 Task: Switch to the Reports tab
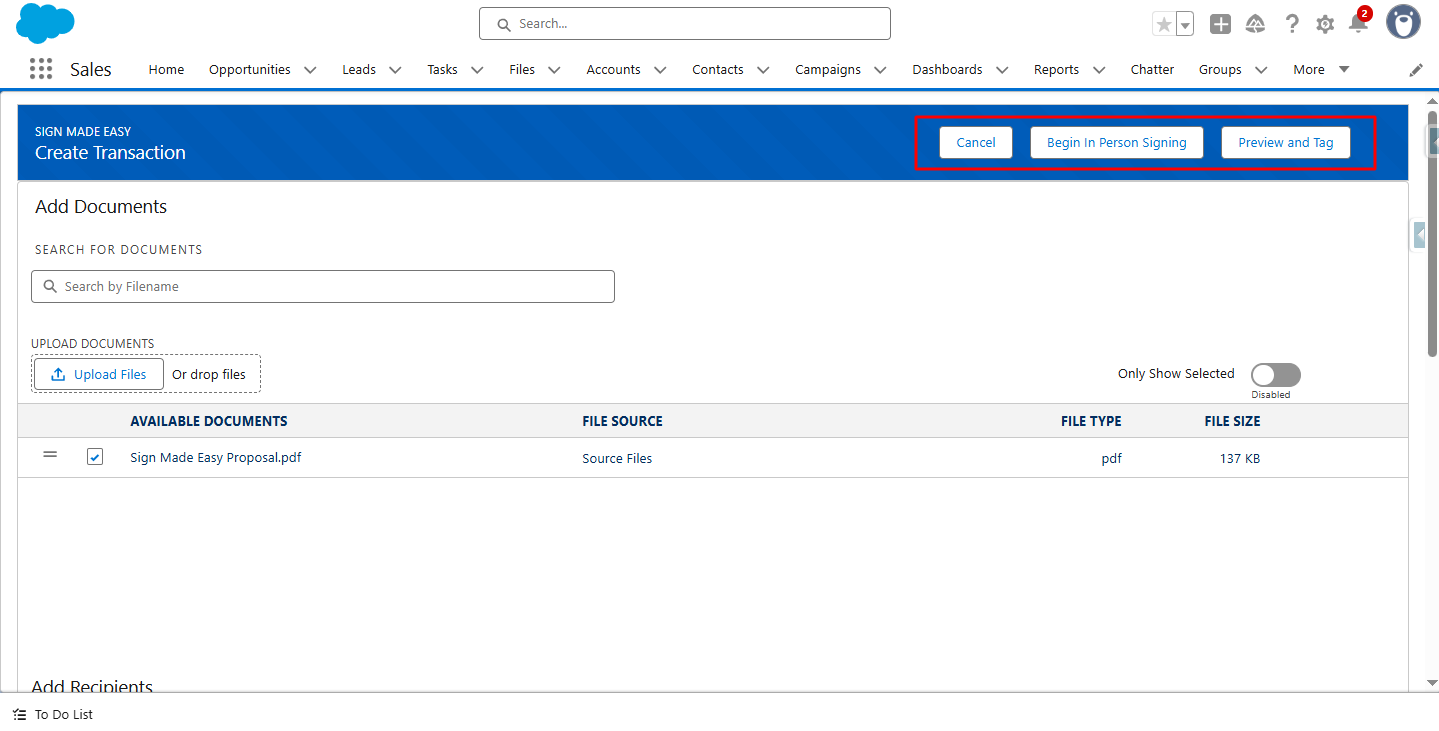pyautogui.click(x=1056, y=70)
